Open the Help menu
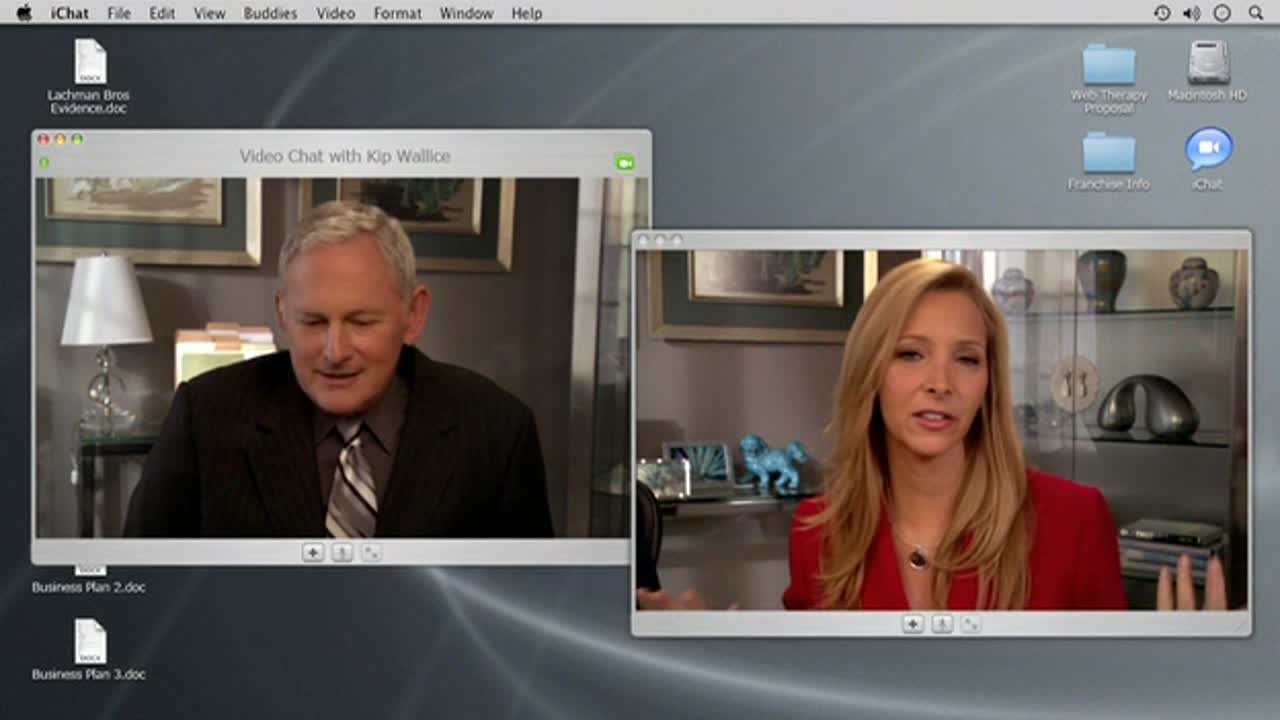Screen dimensions: 1280x720 coord(527,13)
